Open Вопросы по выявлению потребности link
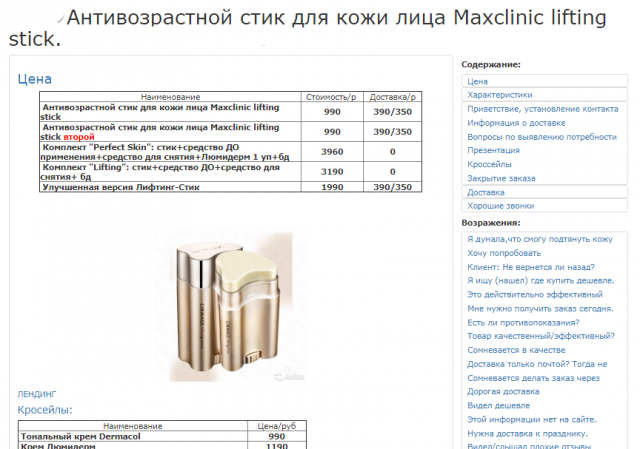The image size is (640, 449). pyautogui.click(x=542, y=137)
